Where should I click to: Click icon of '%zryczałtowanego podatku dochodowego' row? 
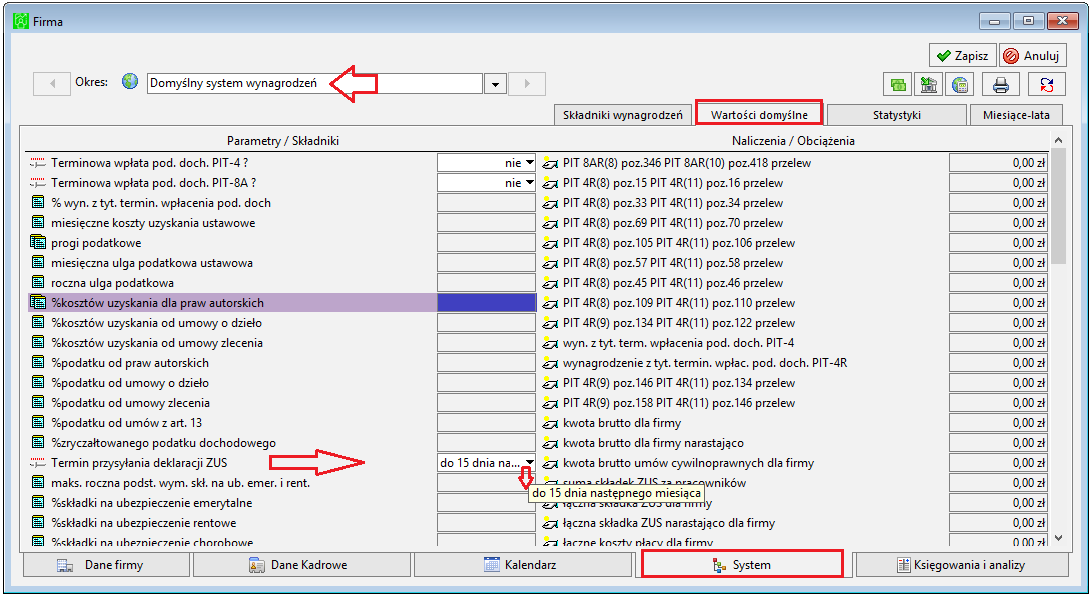click(x=38, y=443)
